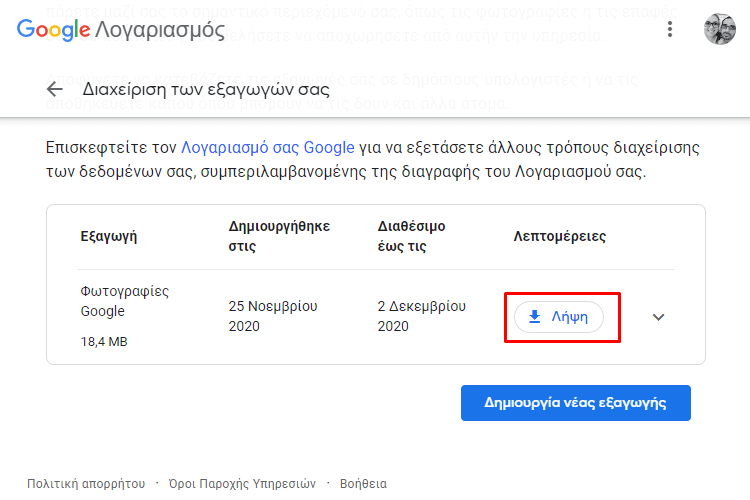Click Δημιουργία νέας εξαγωγής button
Image resolution: width=750 pixels, height=500 pixels.
point(575,403)
